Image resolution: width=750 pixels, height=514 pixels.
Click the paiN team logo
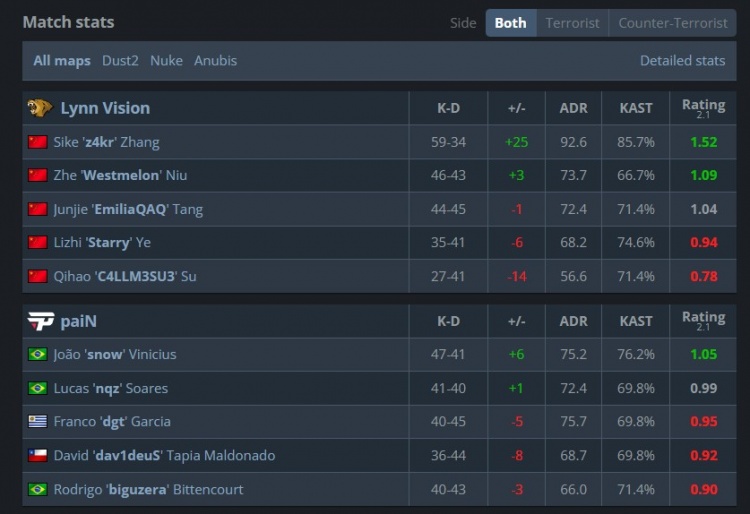40,321
